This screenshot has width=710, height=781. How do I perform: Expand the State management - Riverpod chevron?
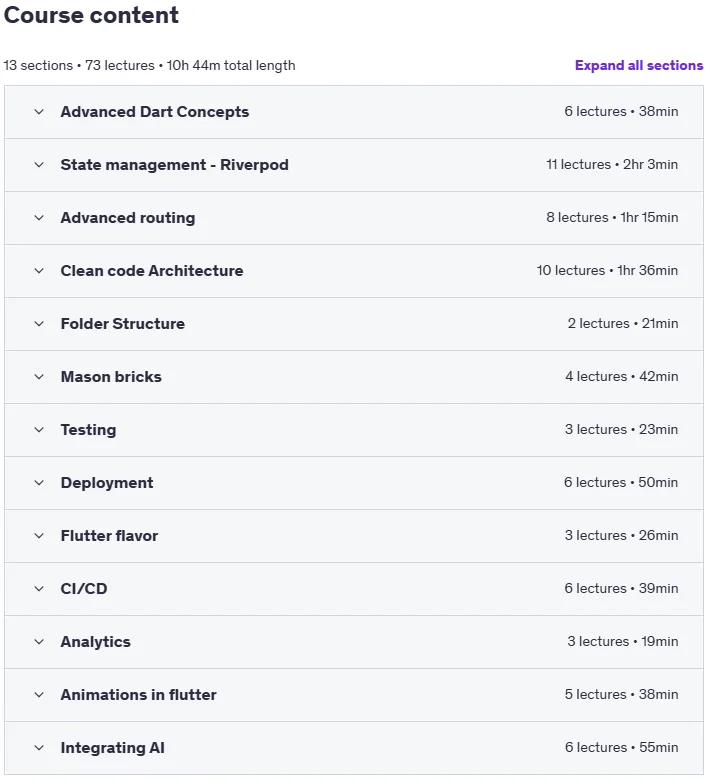click(39, 165)
